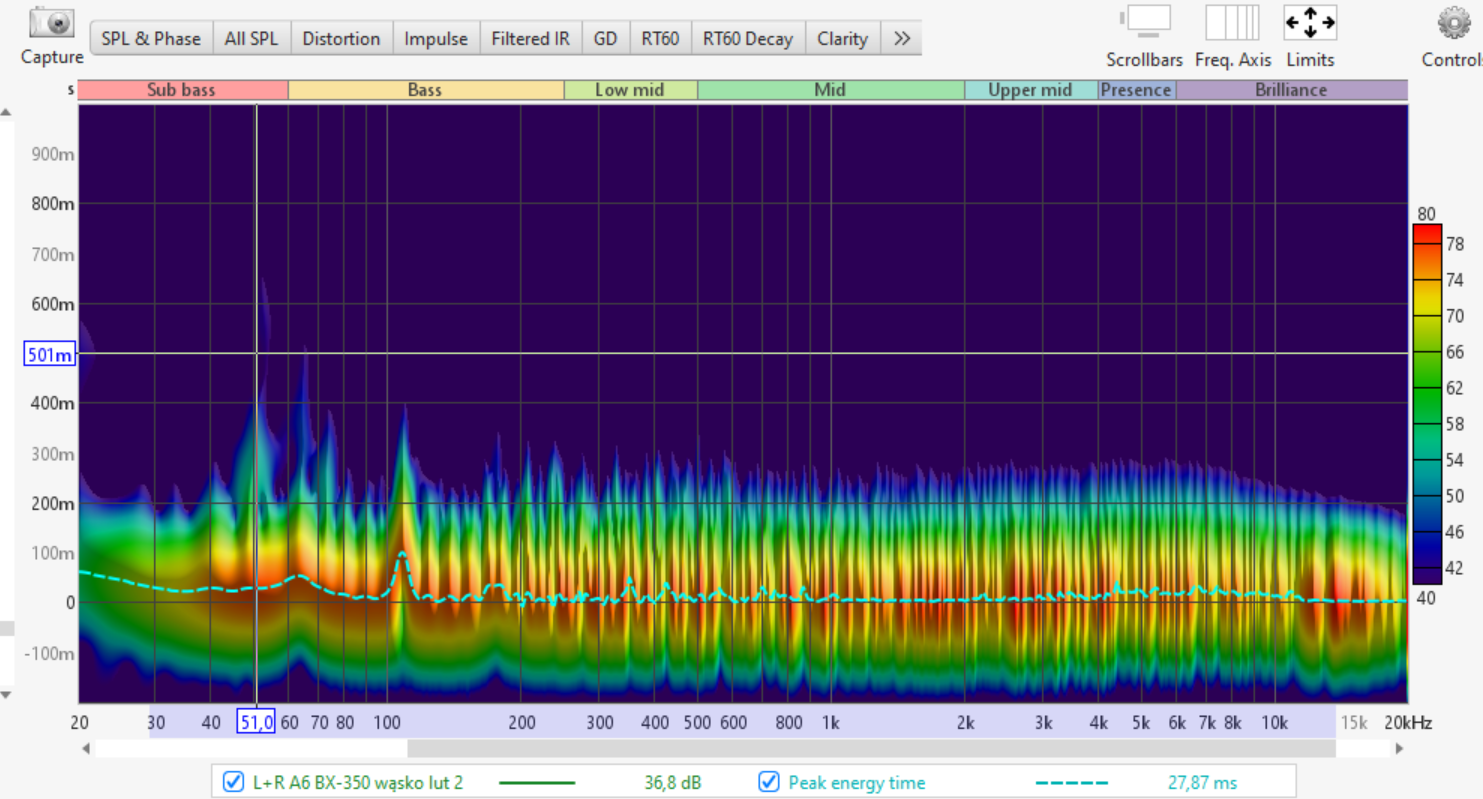Click the 20kHz frequency axis label

[1409, 723]
